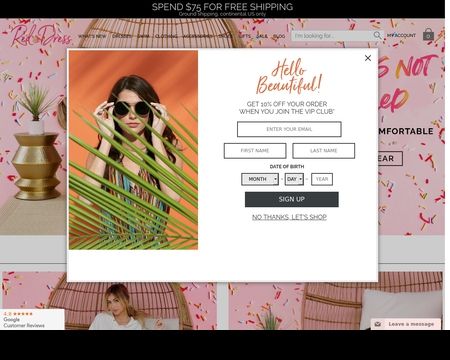
Task: Open the Day dropdown
Action: 294,179
